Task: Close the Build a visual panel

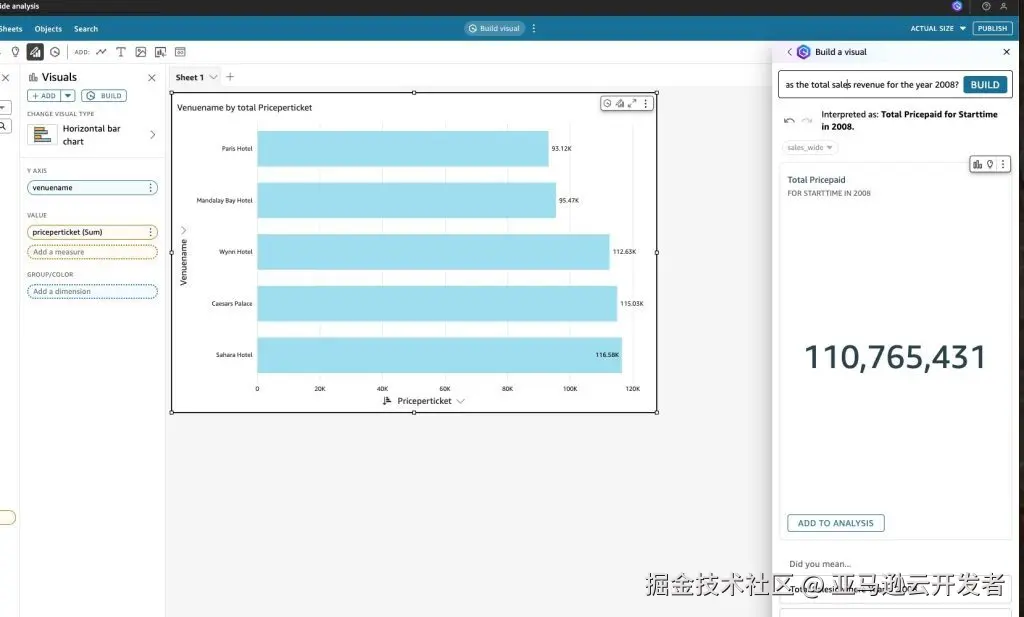Action: 1006,52
